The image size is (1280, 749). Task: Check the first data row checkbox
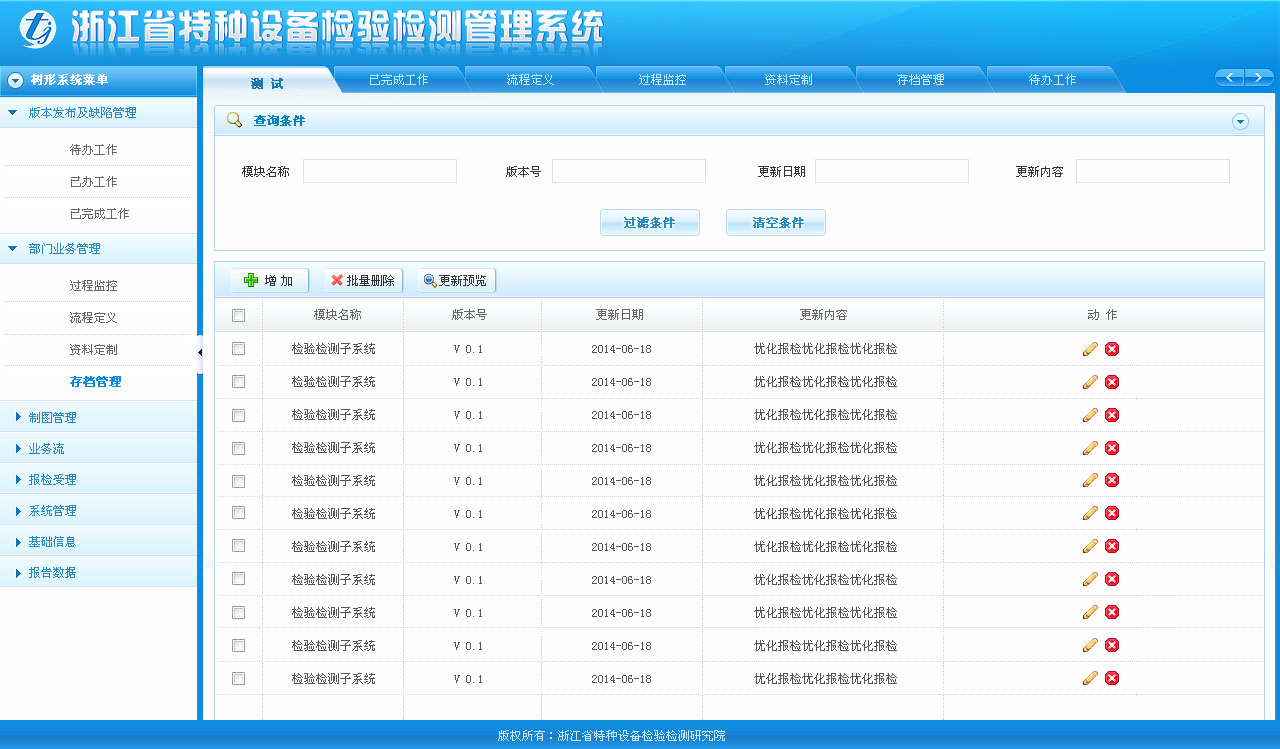238,349
